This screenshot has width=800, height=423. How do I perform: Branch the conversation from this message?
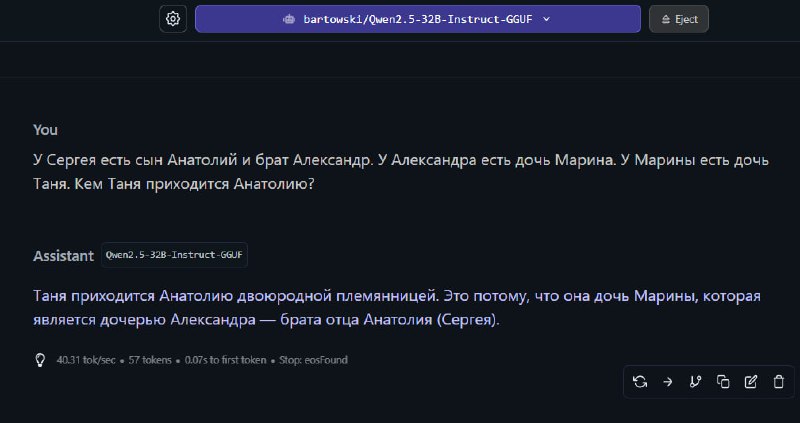695,382
